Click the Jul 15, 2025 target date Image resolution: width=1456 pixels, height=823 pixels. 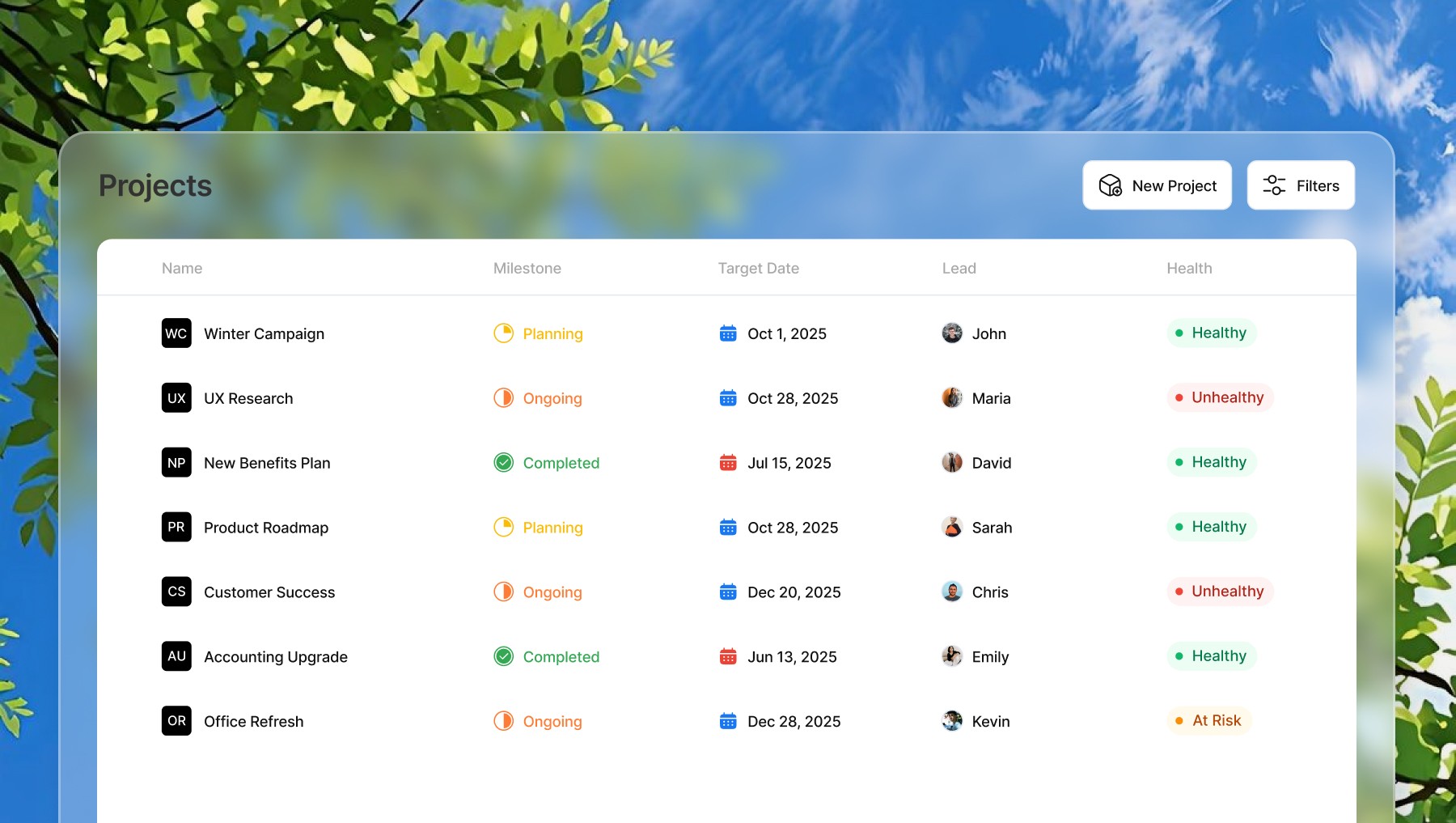(x=789, y=463)
